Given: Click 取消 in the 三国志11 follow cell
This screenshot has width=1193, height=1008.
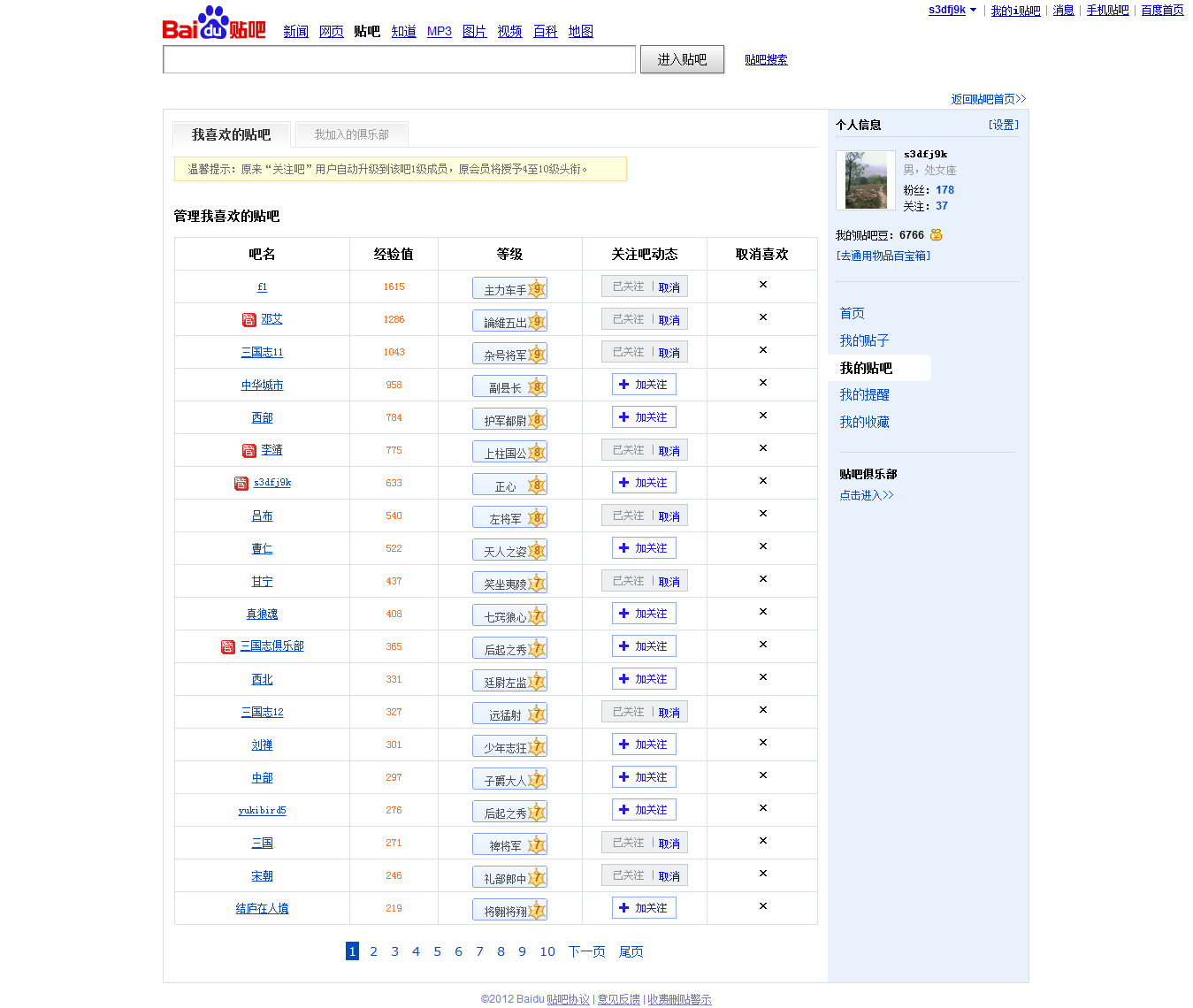Looking at the screenshot, I should point(669,353).
